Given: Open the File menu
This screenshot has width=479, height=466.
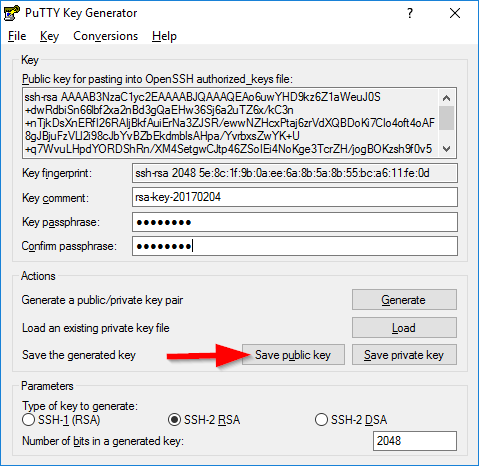Looking at the screenshot, I should click(x=17, y=36).
